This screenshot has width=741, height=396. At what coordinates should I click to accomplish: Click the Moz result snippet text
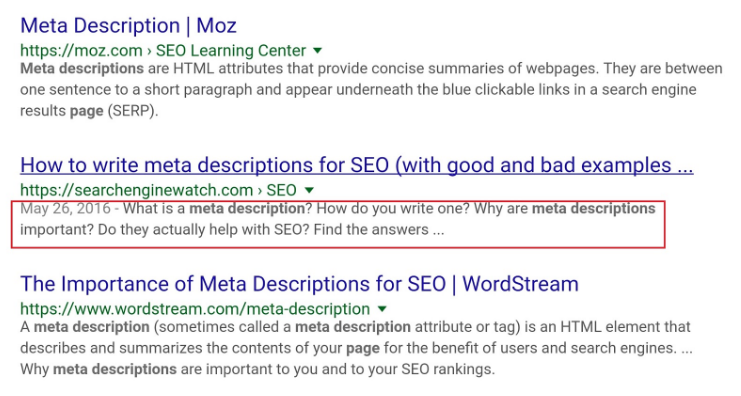click(x=371, y=90)
